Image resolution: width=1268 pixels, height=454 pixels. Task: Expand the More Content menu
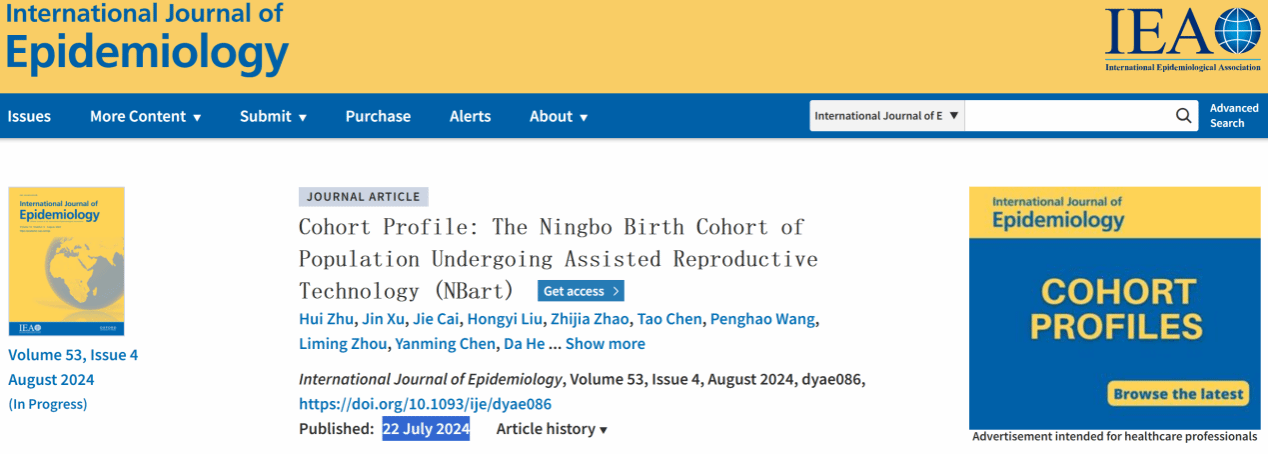(x=145, y=116)
